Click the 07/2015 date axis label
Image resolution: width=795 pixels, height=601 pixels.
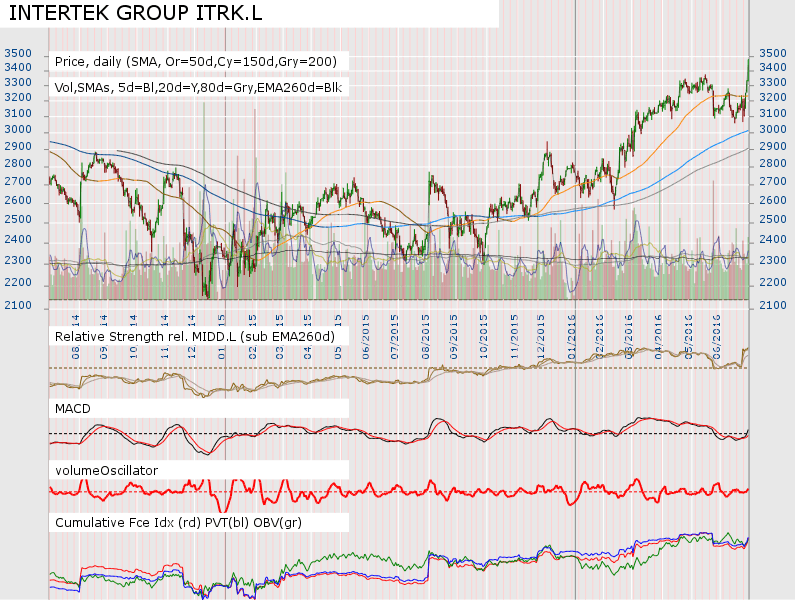pyautogui.click(x=395, y=337)
